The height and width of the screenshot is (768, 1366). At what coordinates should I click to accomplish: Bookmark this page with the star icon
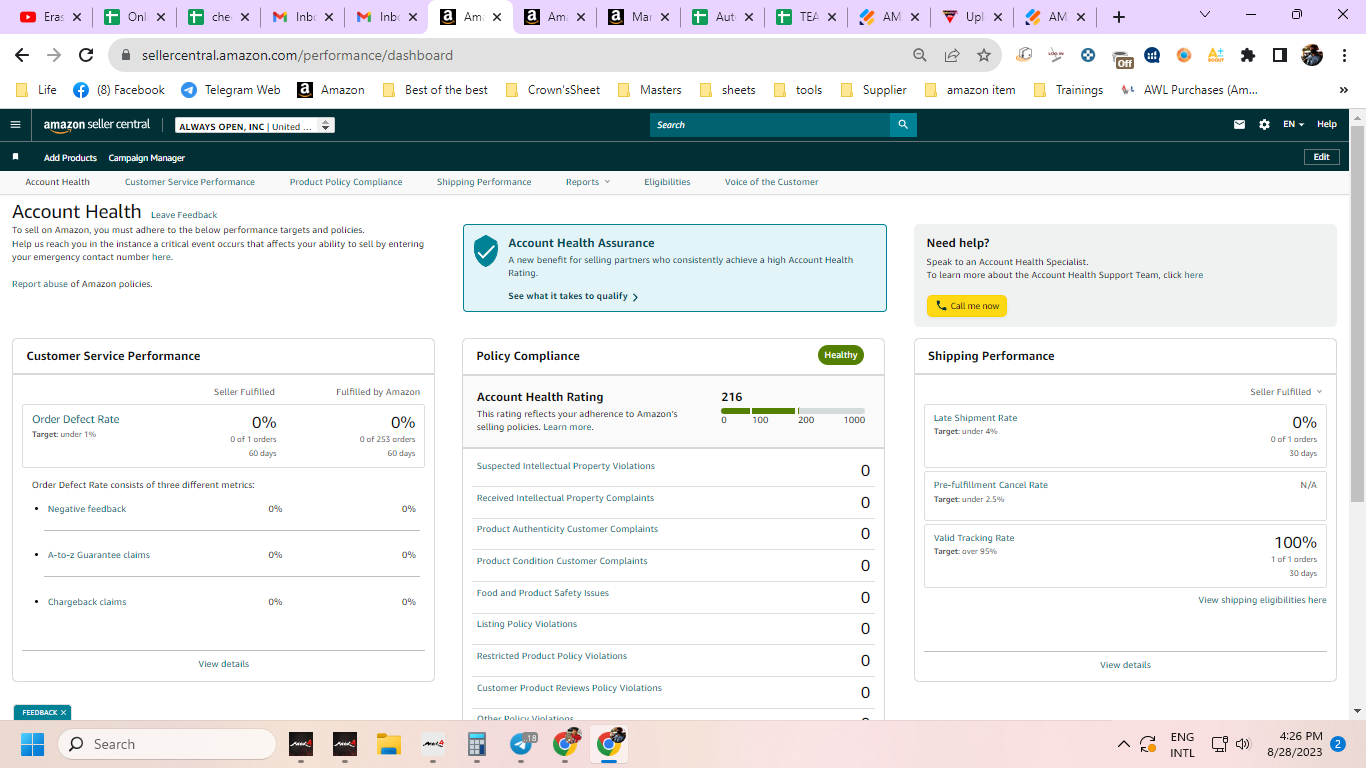point(984,55)
